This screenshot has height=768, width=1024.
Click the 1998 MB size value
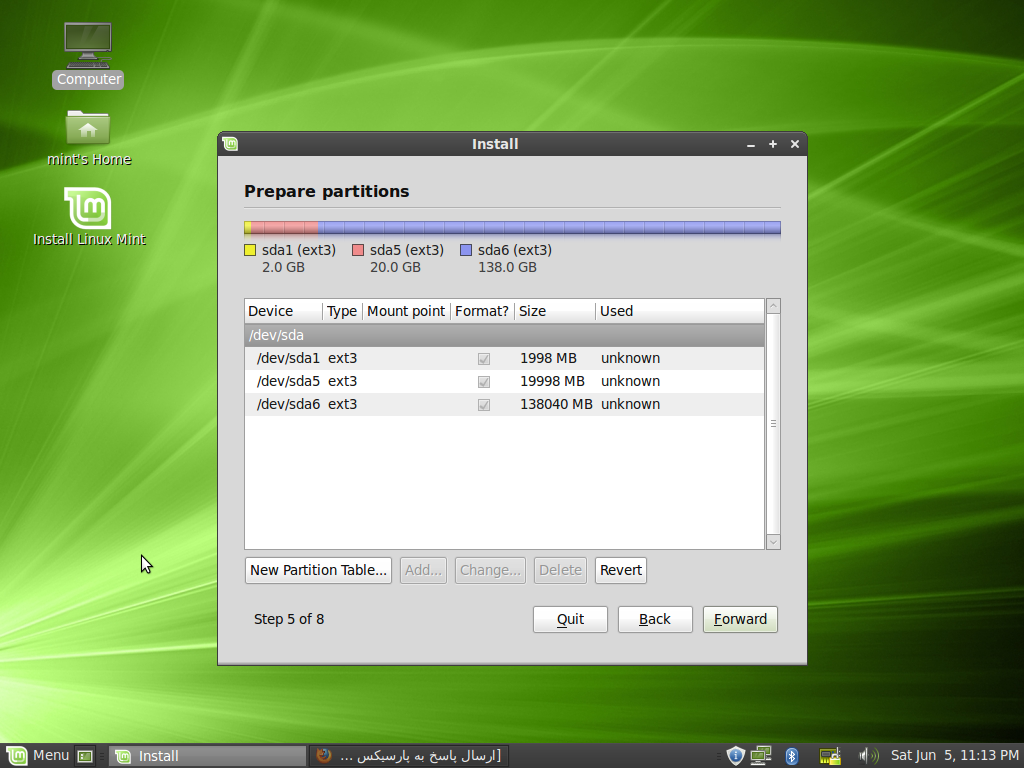coord(549,359)
